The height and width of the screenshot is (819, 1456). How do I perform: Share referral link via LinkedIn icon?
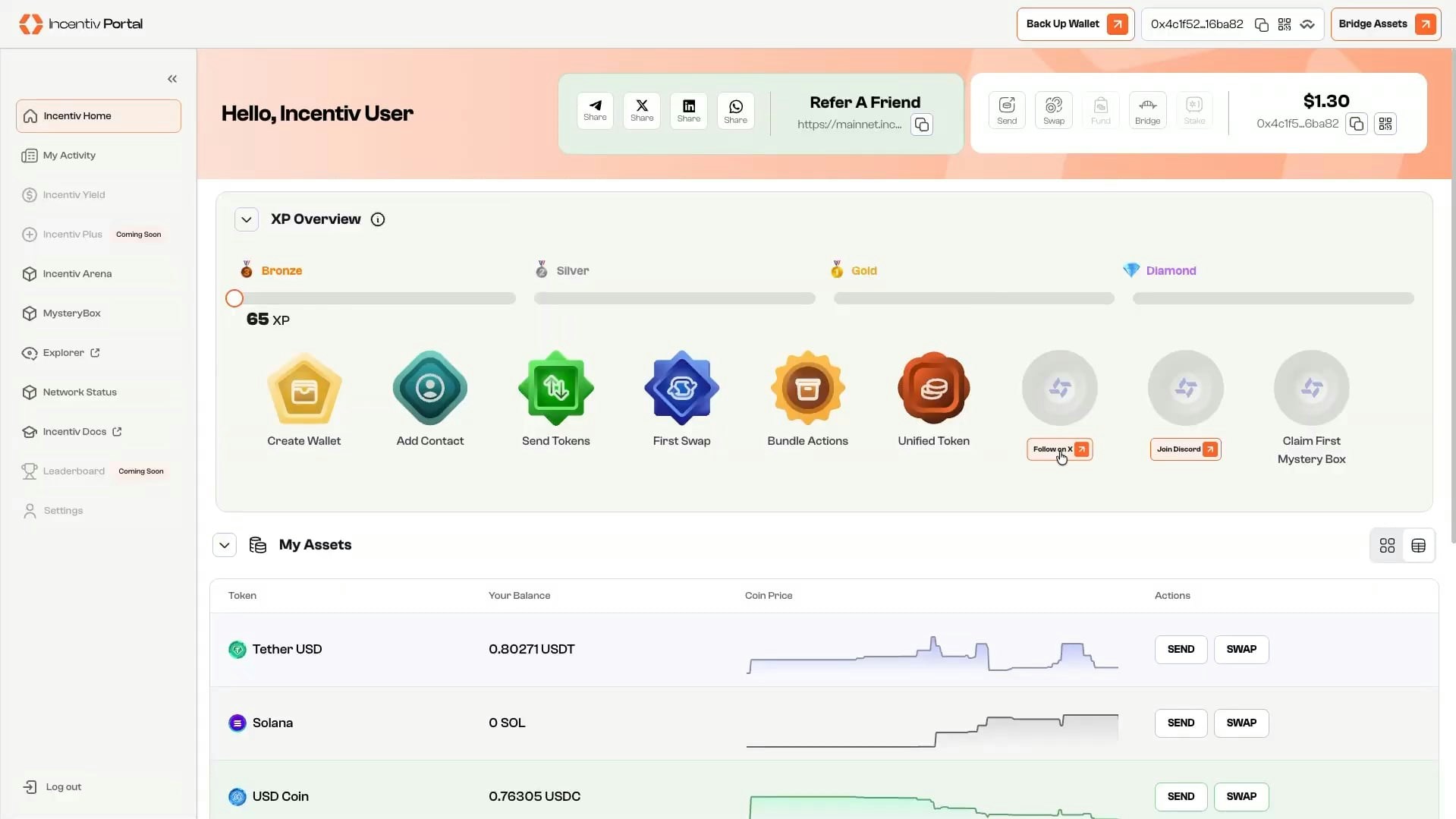click(x=687, y=111)
